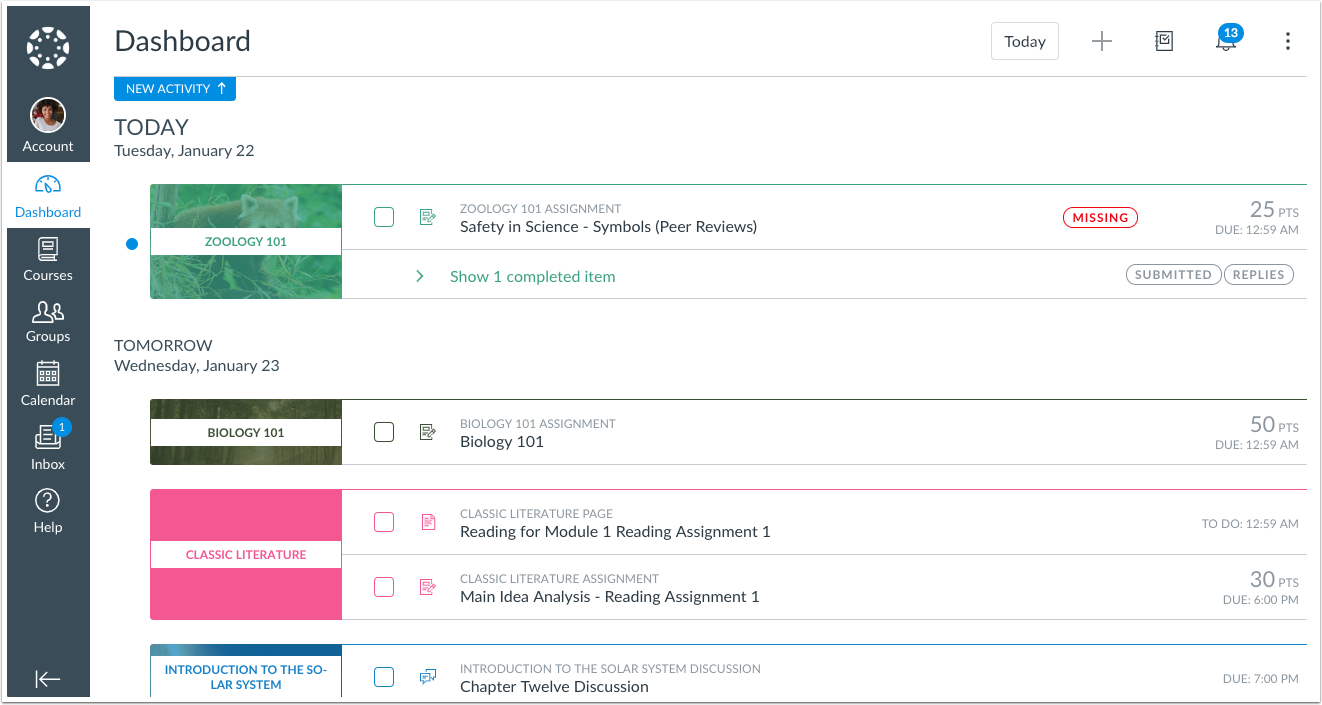Collapse the global navigation sidebar
This screenshot has width=1322, height=705.
tap(48, 679)
